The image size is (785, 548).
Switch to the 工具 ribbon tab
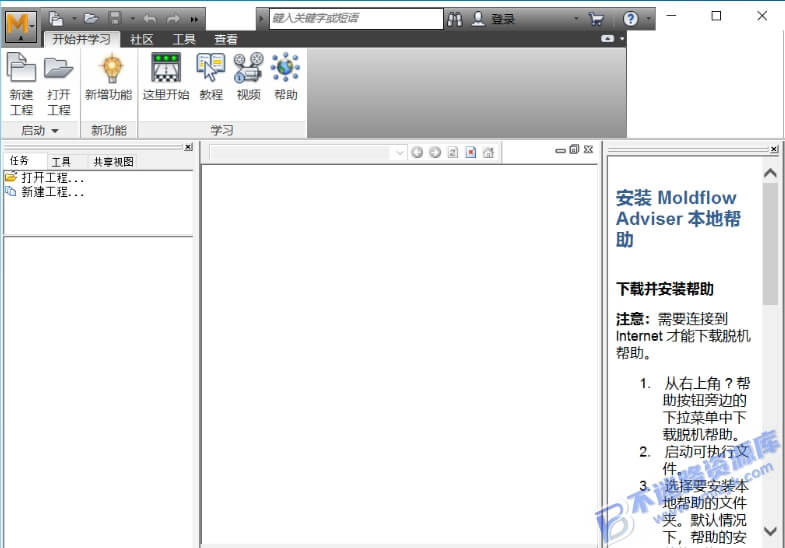[184, 39]
